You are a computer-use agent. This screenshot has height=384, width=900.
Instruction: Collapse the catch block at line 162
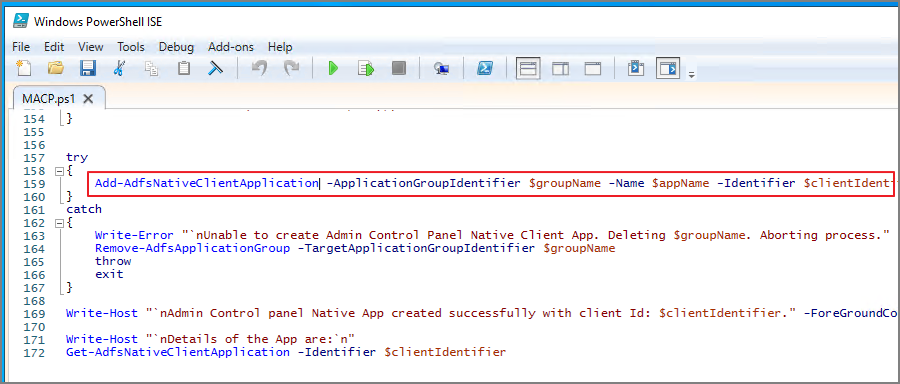59,222
